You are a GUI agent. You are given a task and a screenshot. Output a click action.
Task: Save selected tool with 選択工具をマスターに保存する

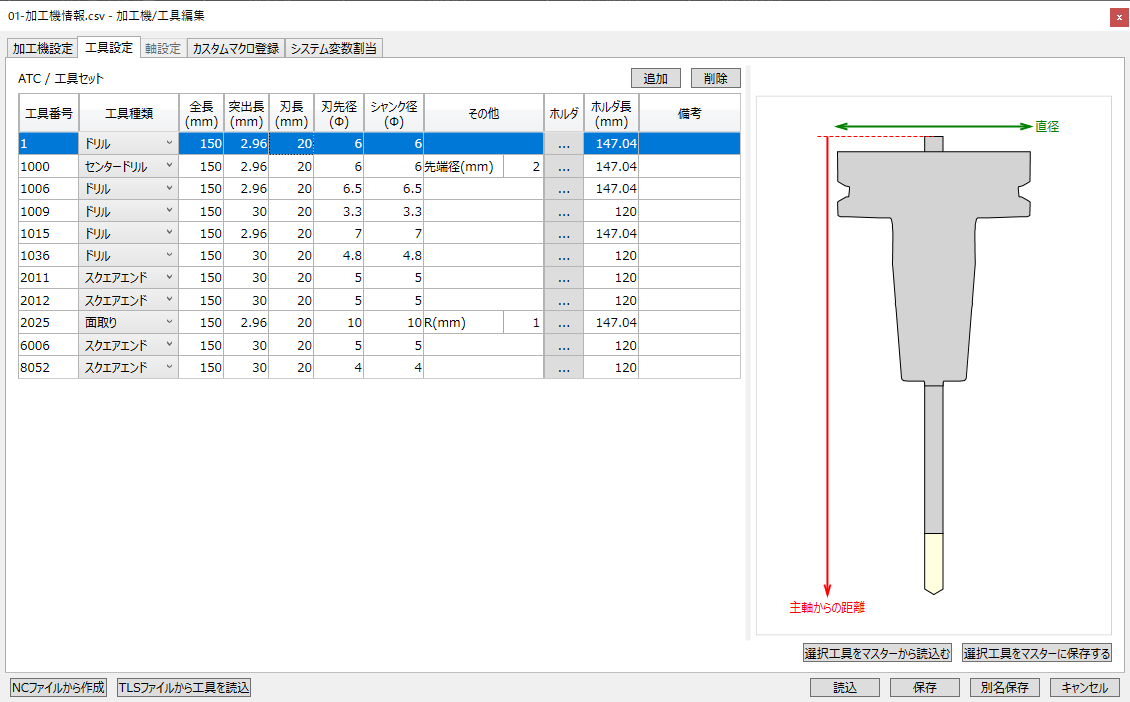click(1037, 654)
